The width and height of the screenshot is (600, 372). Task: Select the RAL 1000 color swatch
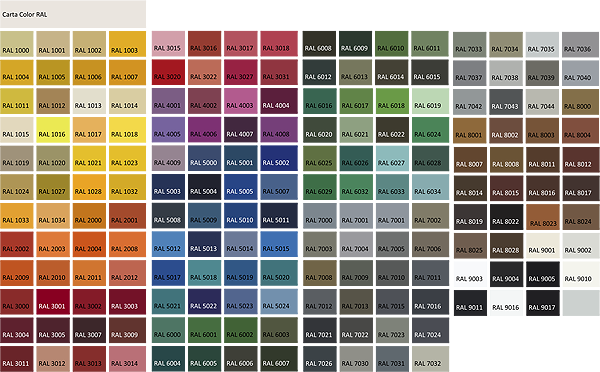(16, 44)
